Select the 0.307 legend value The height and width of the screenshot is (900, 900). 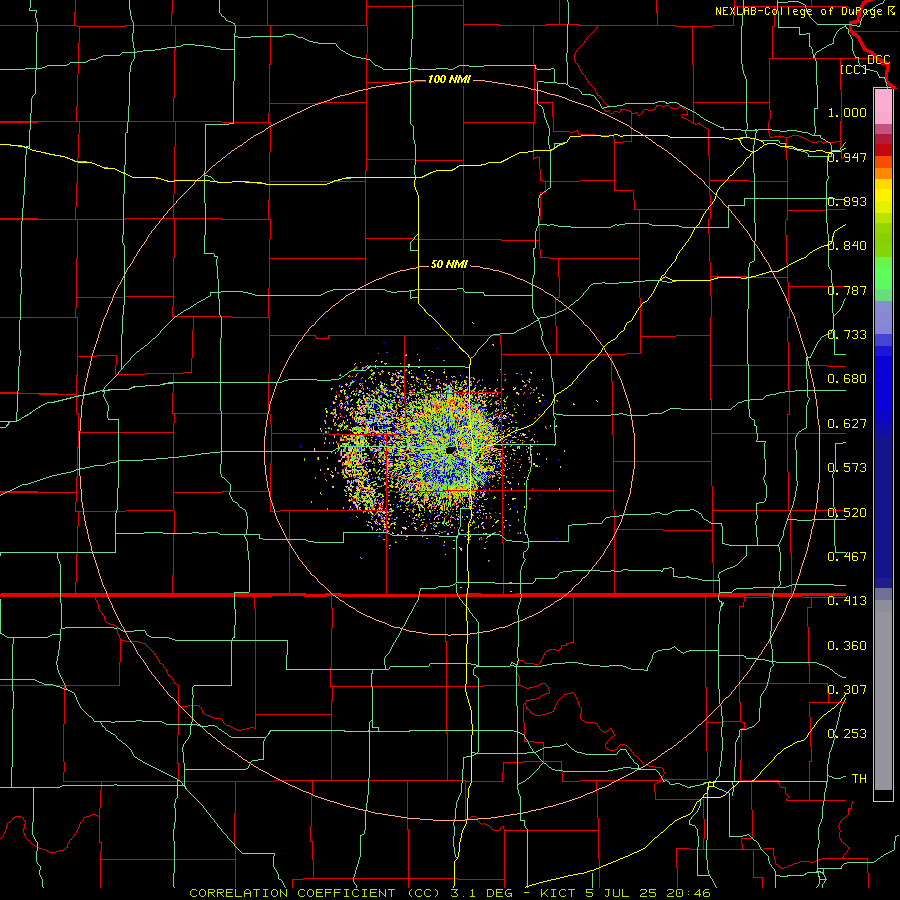tap(847, 689)
